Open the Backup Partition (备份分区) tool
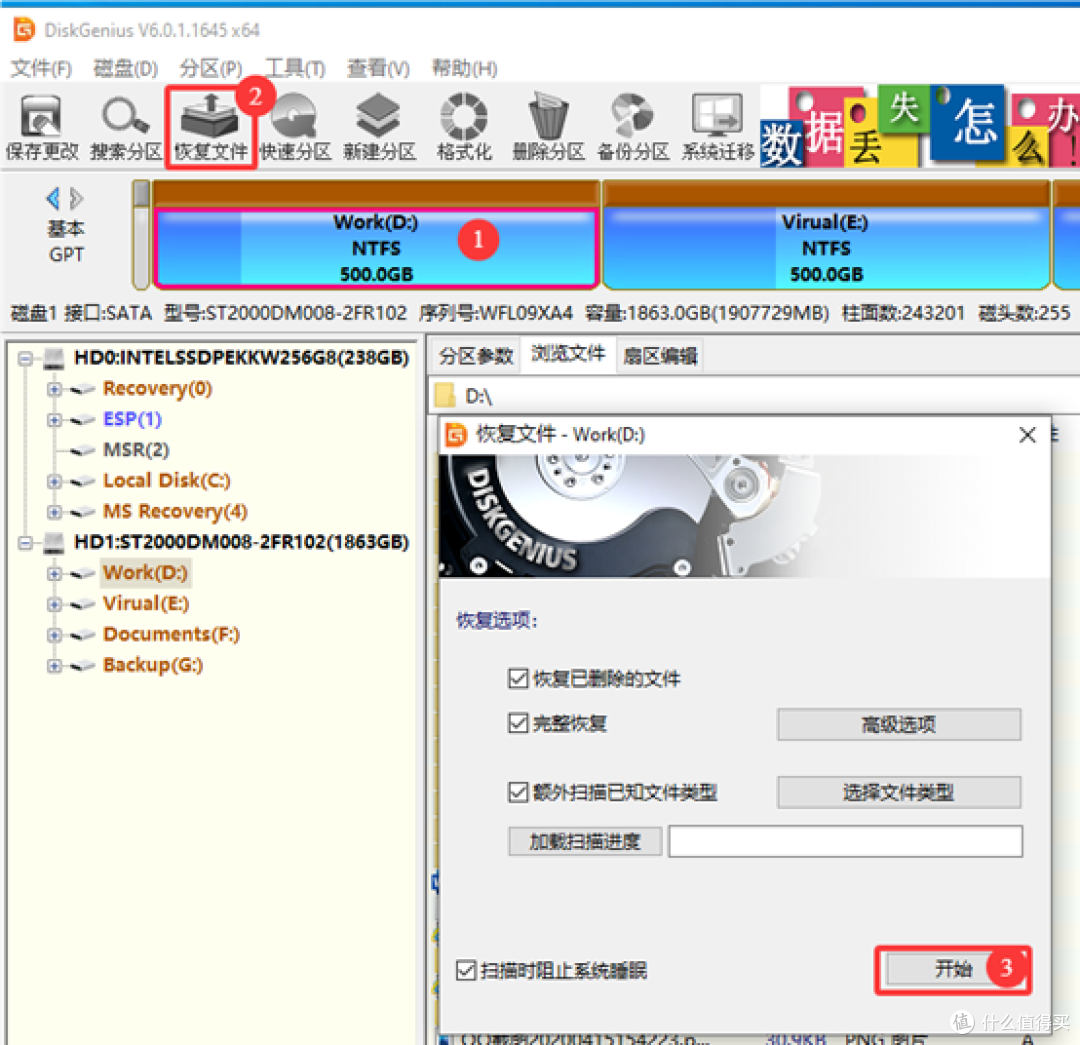The width and height of the screenshot is (1080, 1045). click(x=633, y=127)
